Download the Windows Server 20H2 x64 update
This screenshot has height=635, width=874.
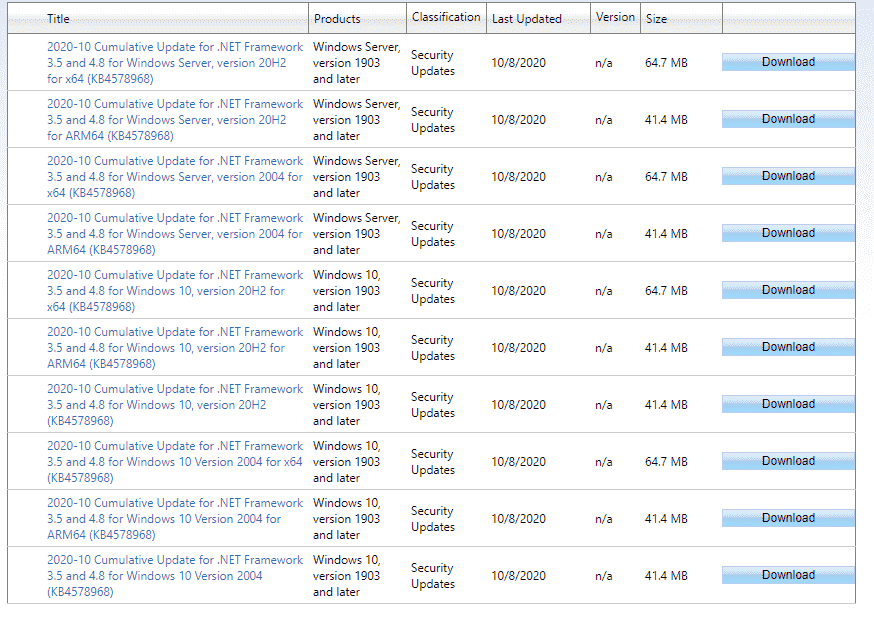787,62
